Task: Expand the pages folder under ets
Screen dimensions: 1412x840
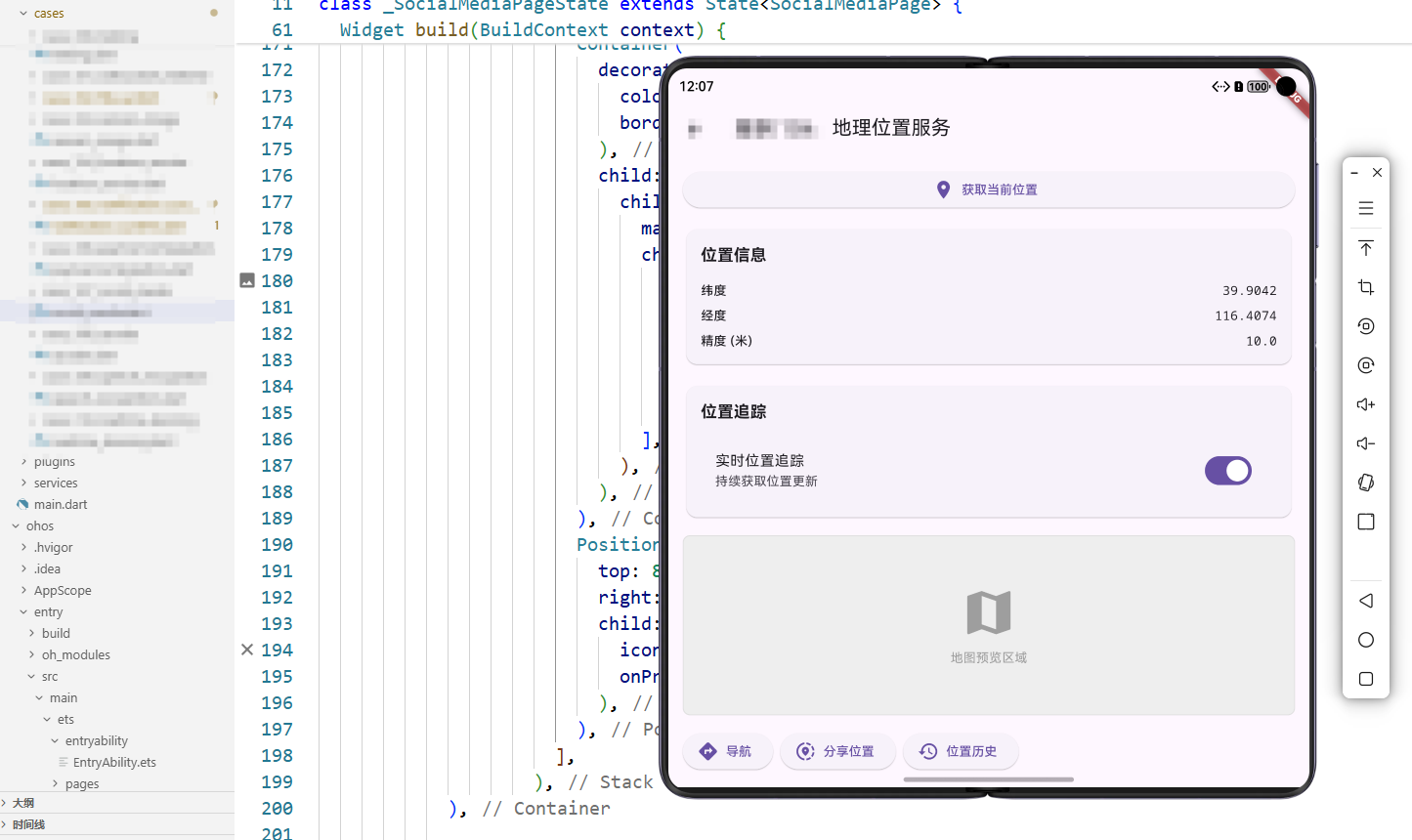Action: pos(55,783)
